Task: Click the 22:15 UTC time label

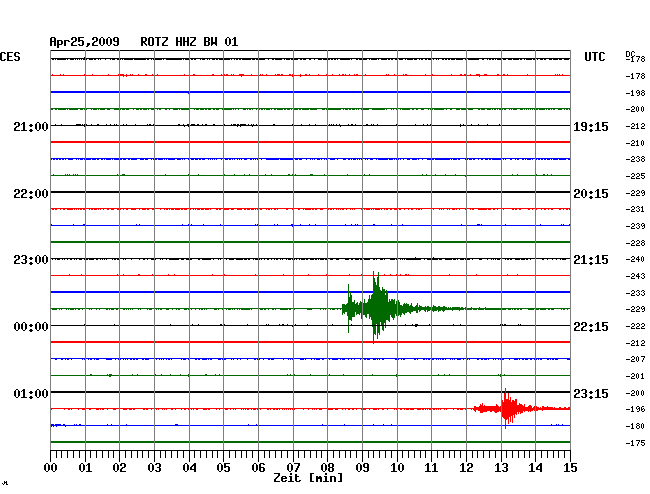Action: pos(591,327)
